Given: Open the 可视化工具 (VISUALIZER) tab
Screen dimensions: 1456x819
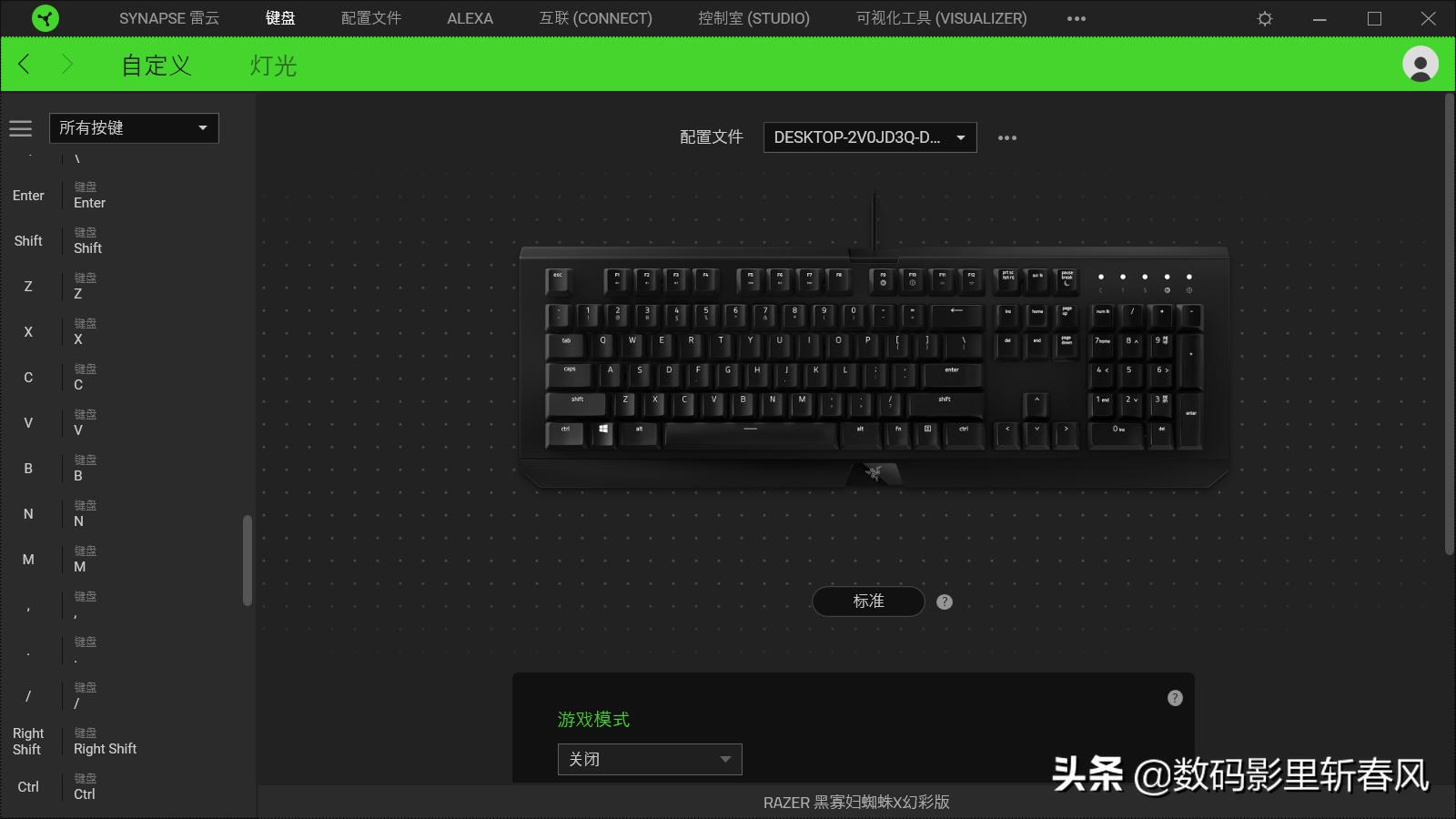Looking at the screenshot, I should pyautogui.click(x=941, y=18).
